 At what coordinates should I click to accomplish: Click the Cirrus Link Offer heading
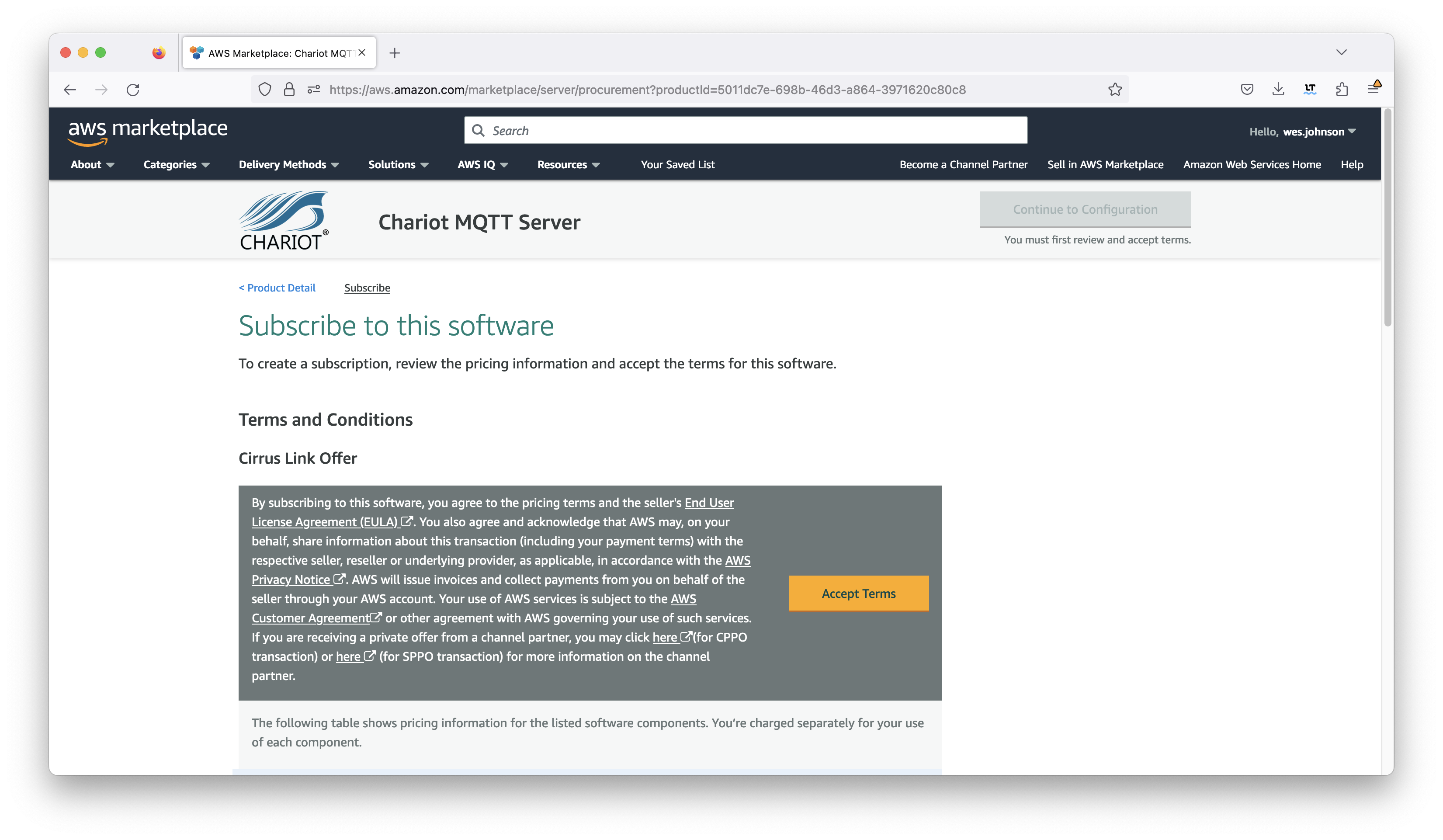tap(298, 458)
